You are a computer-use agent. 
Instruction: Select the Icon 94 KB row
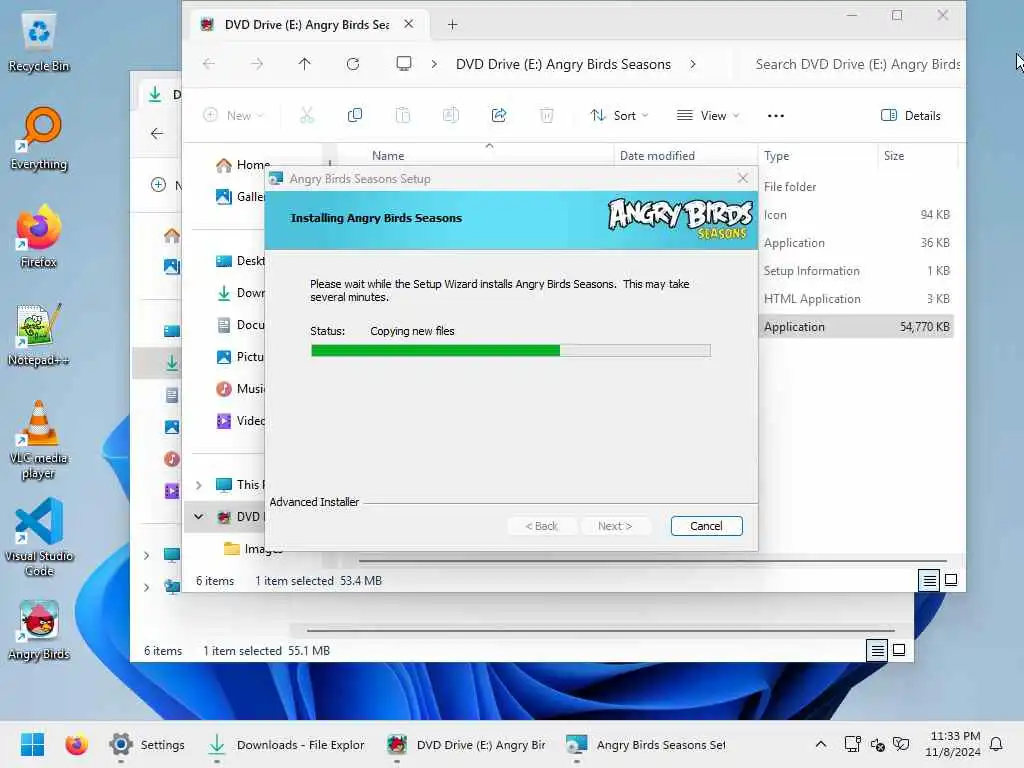(856, 214)
